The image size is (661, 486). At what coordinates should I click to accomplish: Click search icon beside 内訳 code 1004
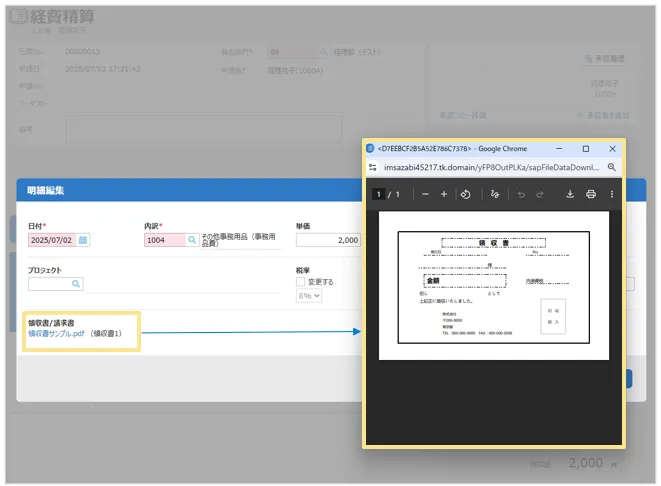click(192, 240)
